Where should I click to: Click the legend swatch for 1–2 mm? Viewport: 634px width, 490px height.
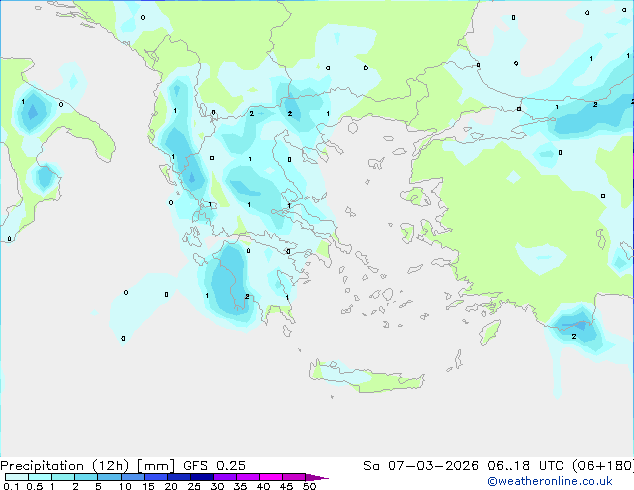coord(63,477)
